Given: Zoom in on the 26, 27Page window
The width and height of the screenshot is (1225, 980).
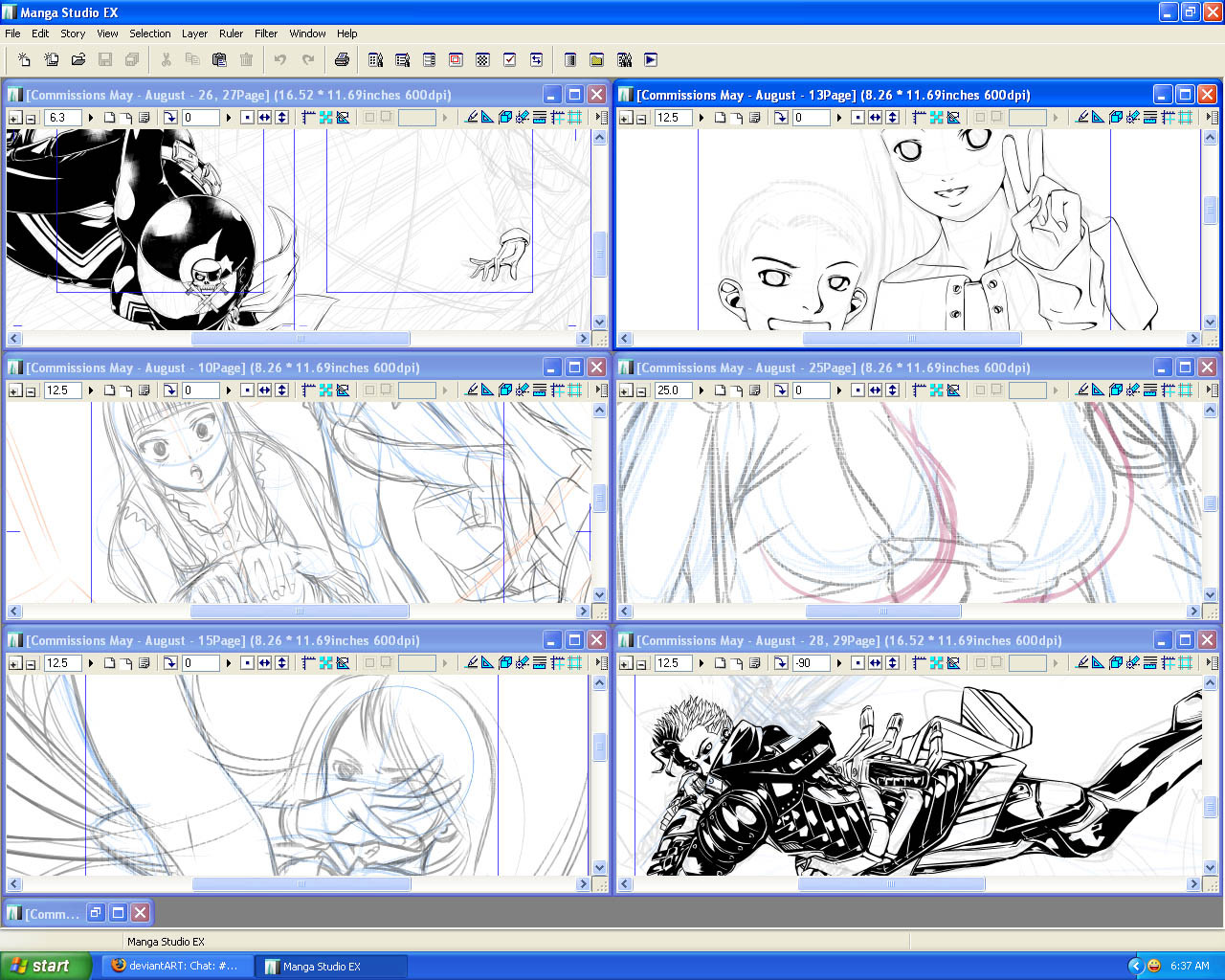Looking at the screenshot, I should click(x=15, y=118).
